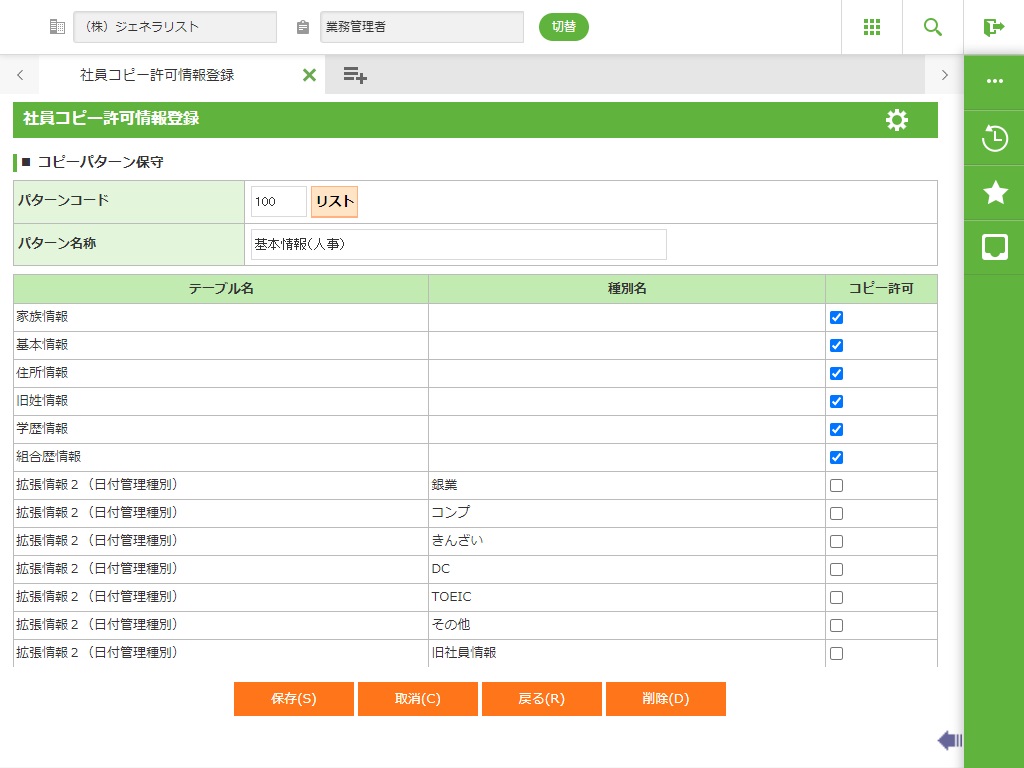The height and width of the screenshot is (768, 1024).
Task: Click the three-dots more icon in sidebar
Action: coord(994,82)
